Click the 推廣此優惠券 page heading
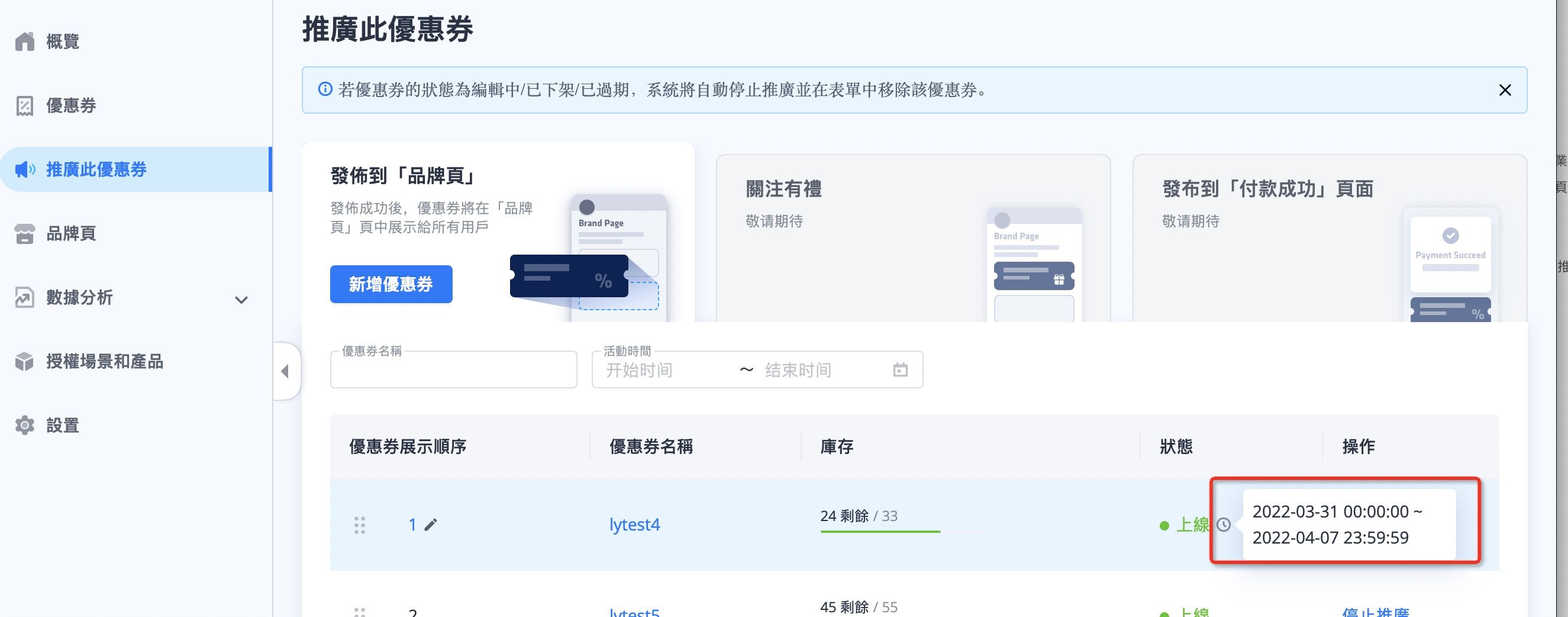Screen dimensions: 1568x617 point(387,29)
